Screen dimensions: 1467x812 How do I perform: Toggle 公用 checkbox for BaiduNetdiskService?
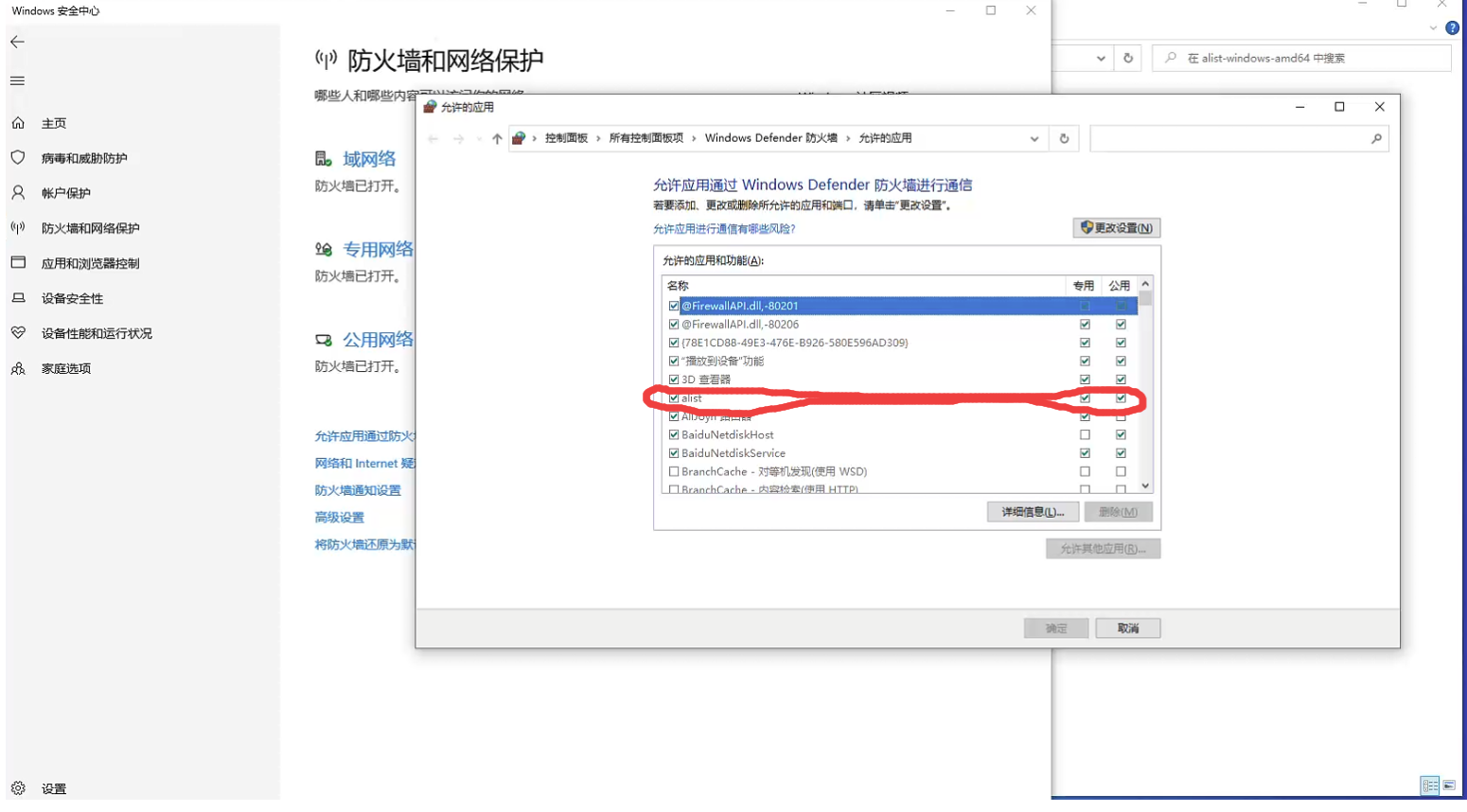1121,453
